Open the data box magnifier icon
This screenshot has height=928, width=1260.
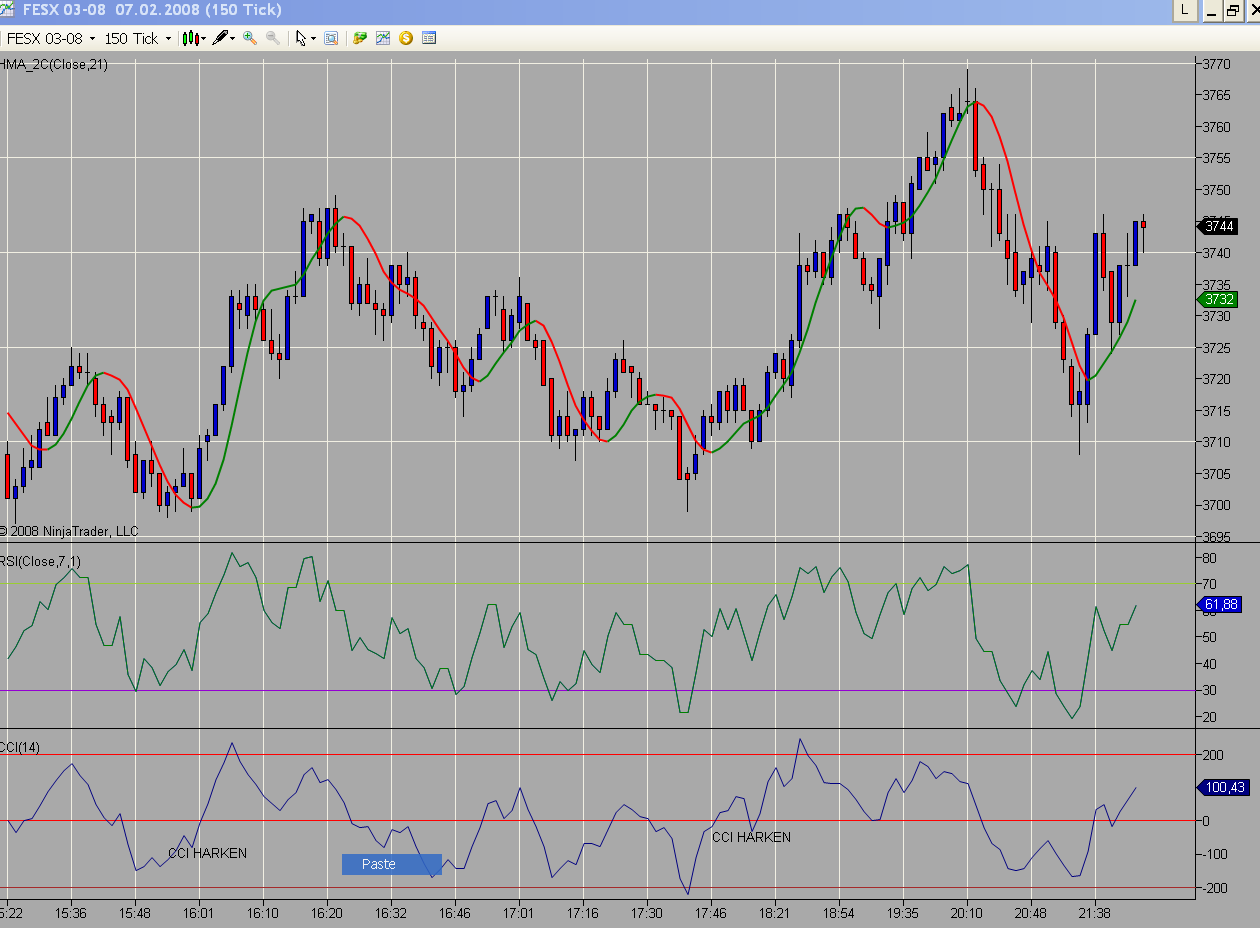[x=331, y=38]
